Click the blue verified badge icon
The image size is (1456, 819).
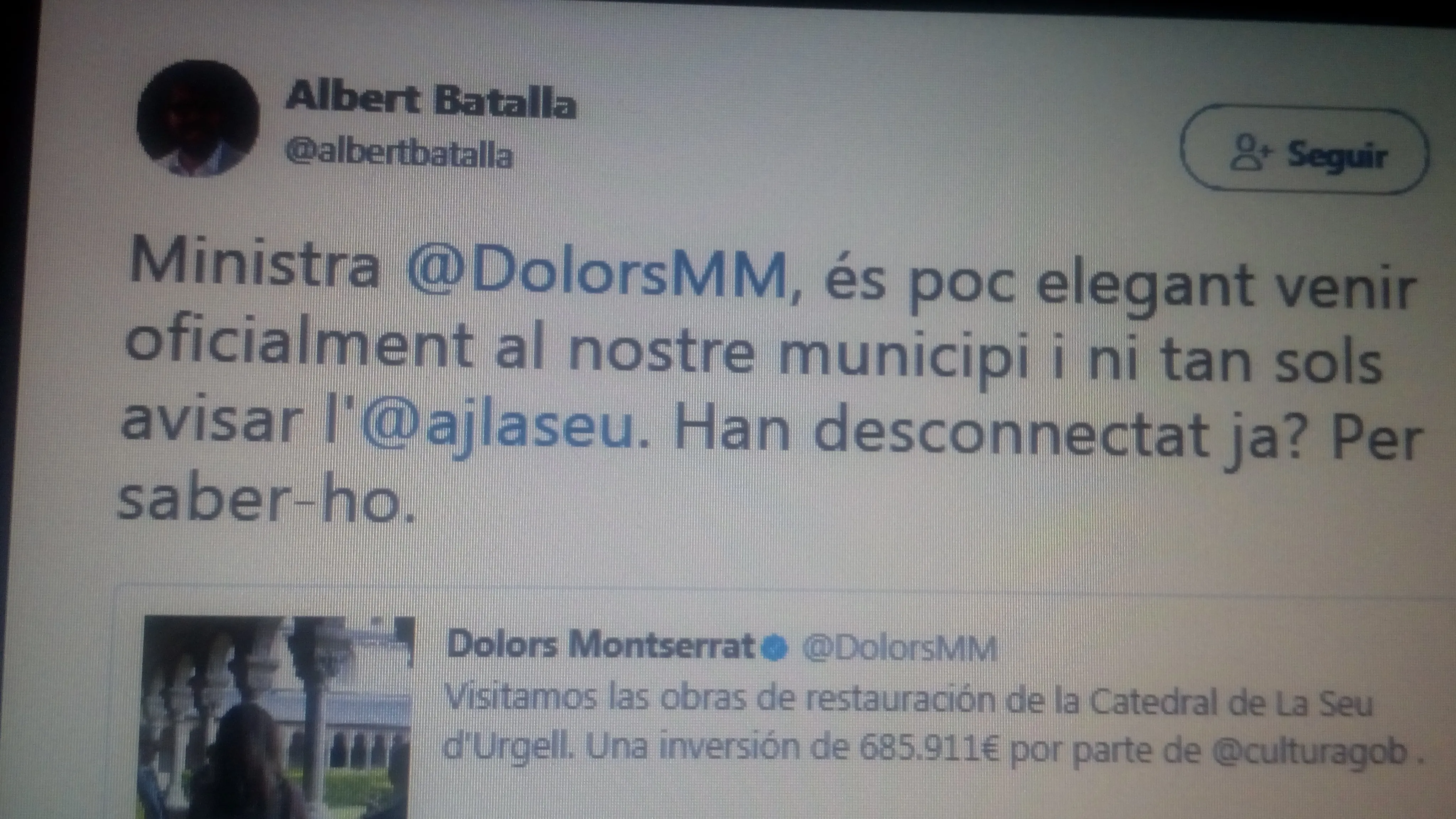774,649
